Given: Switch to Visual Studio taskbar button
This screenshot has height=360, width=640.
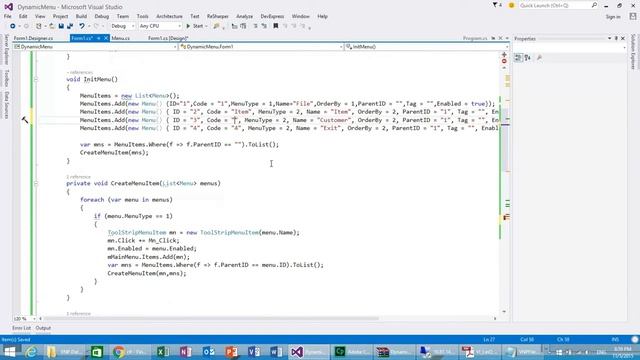Looking at the screenshot, I should pos(308,352).
